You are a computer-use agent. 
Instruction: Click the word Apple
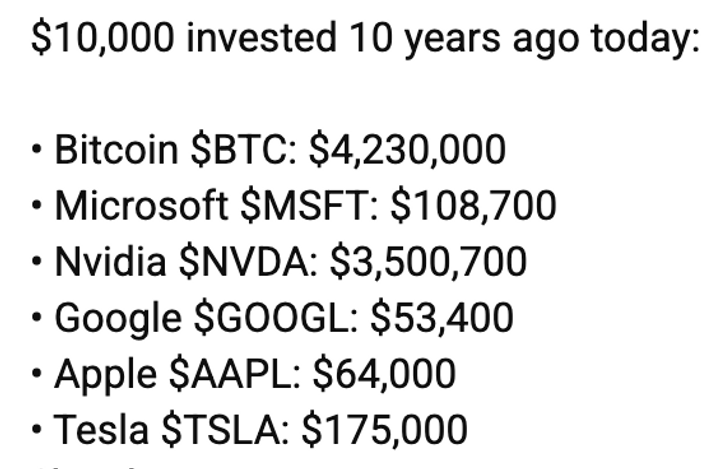tap(103, 374)
